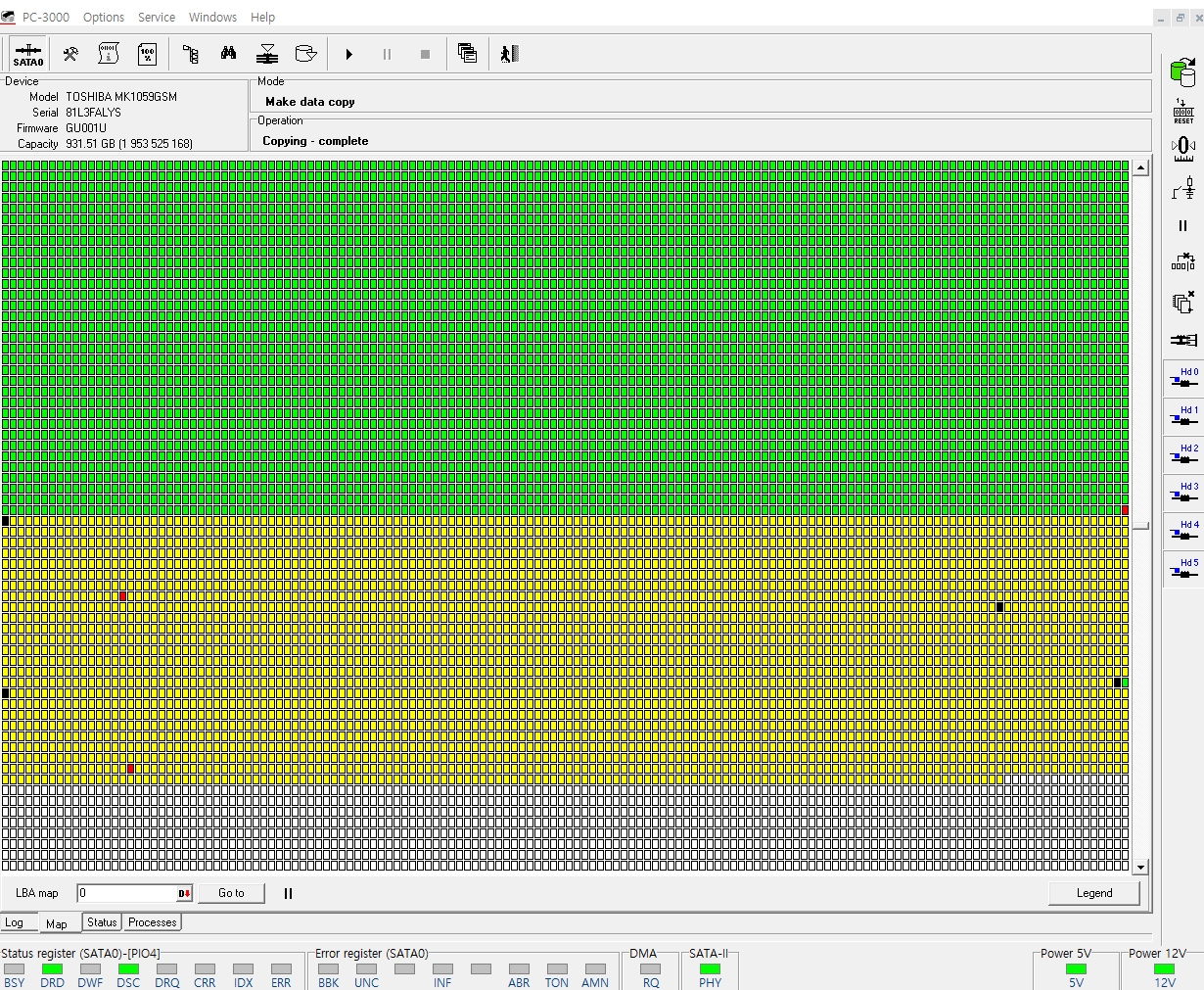Click the capacity value 931.51 GB

pos(129,144)
